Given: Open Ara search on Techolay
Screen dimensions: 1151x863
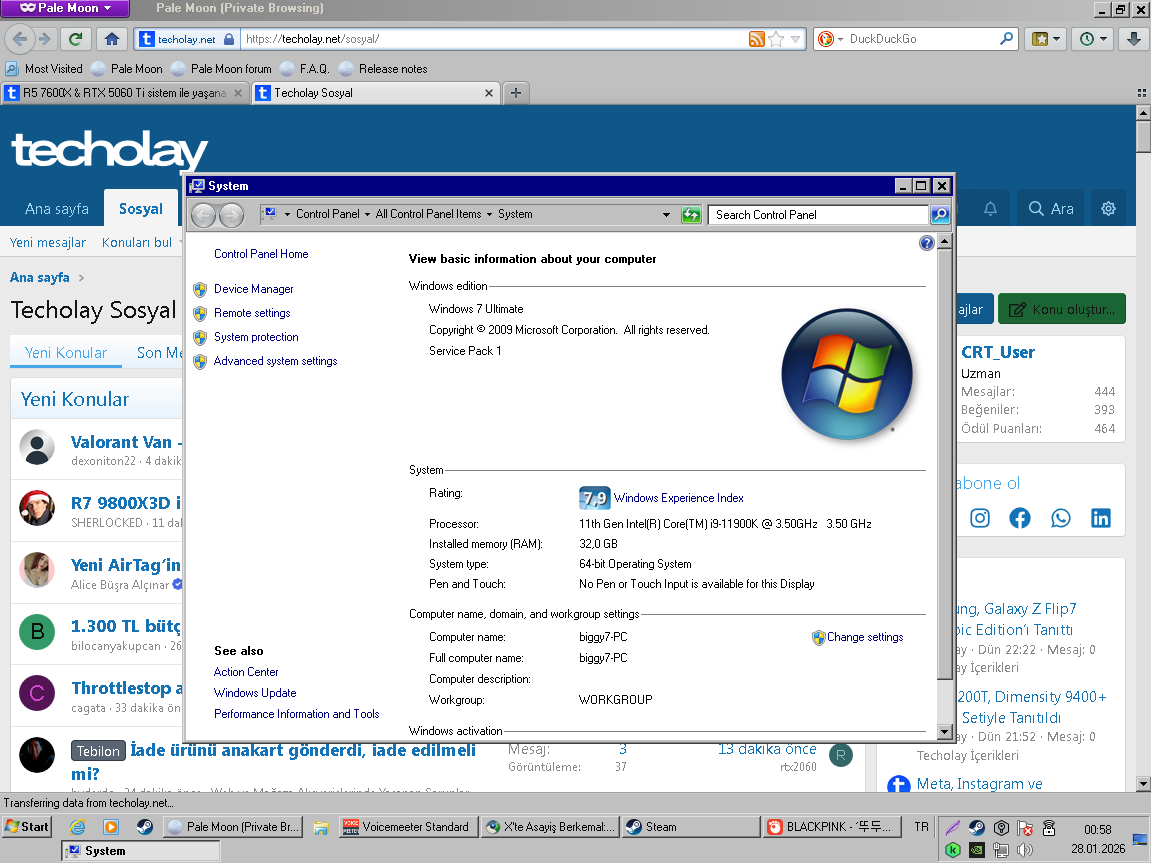Looking at the screenshot, I should pyautogui.click(x=1050, y=208).
